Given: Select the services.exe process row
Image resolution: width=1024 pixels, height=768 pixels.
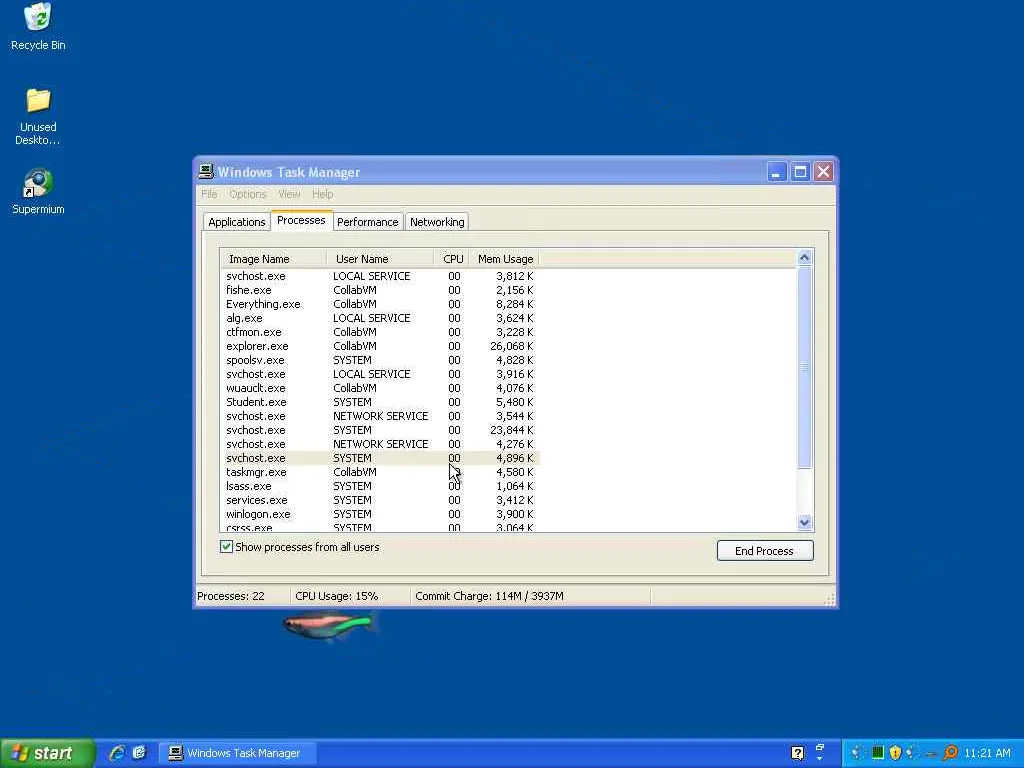Looking at the screenshot, I should [x=380, y=500].
